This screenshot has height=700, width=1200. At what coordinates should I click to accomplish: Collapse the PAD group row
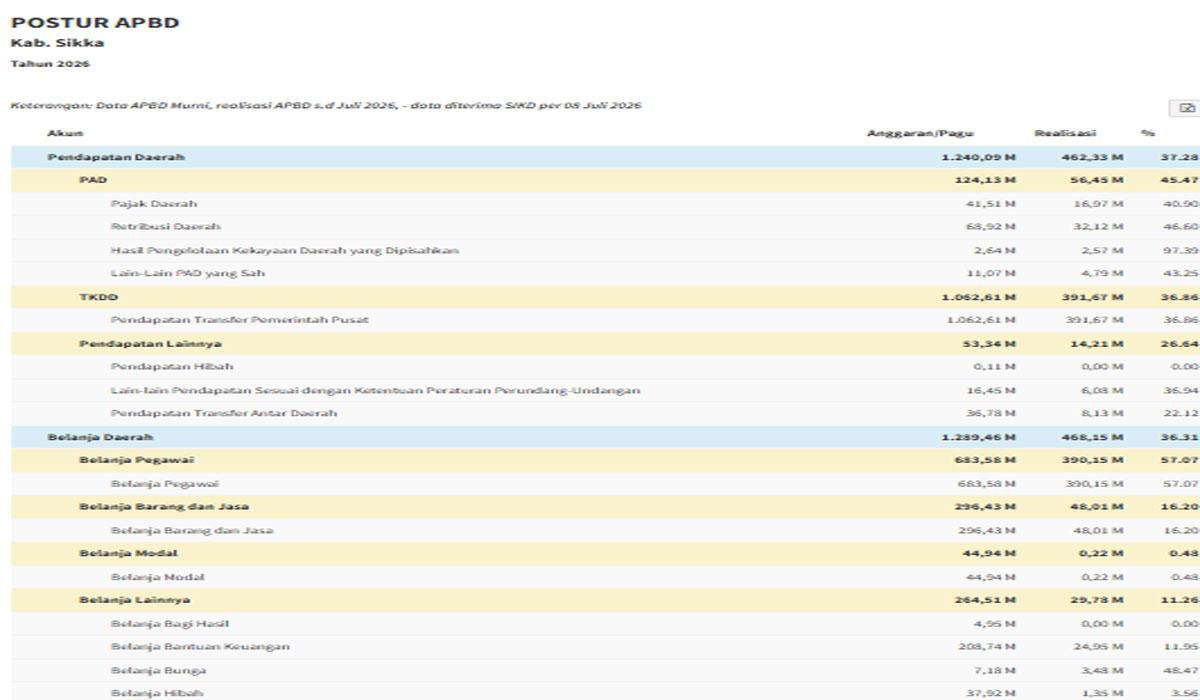[x=606, y=180]
